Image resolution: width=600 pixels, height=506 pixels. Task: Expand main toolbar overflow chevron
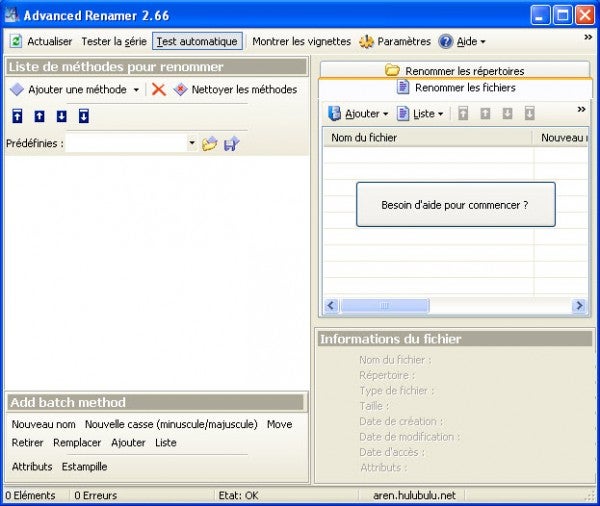588,37
